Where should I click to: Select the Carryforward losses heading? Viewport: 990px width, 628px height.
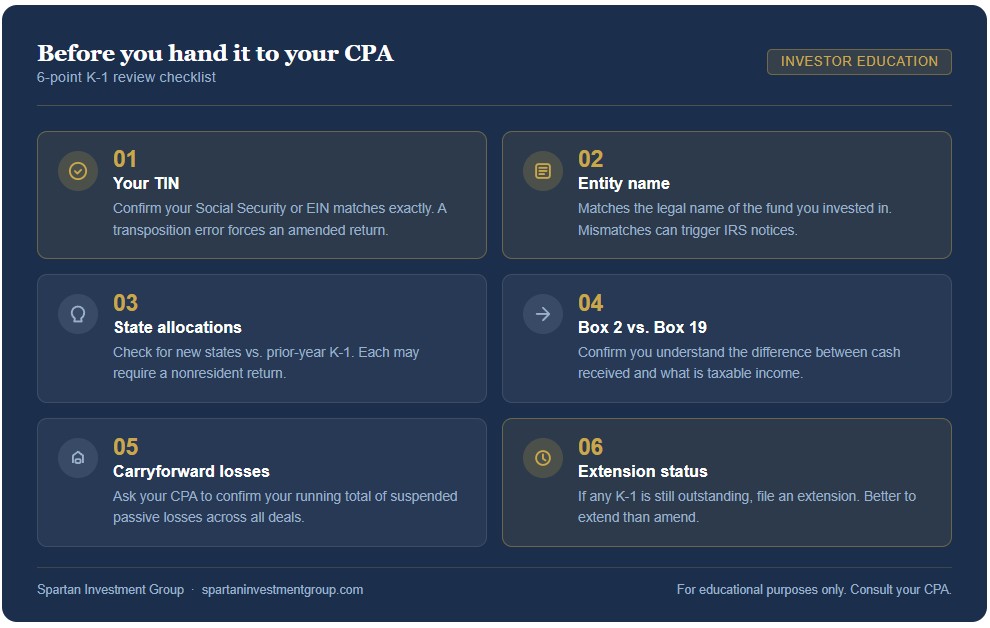[191, 472]
